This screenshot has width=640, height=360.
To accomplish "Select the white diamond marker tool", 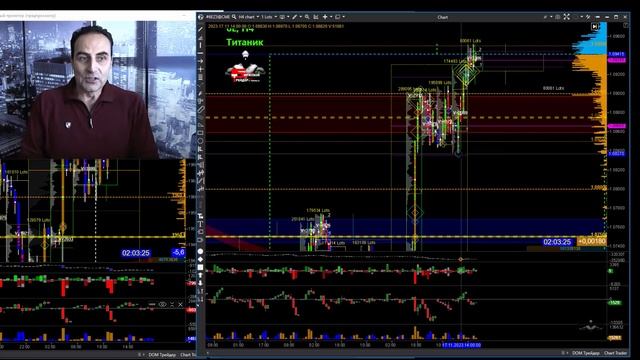I will pos(200,259).
